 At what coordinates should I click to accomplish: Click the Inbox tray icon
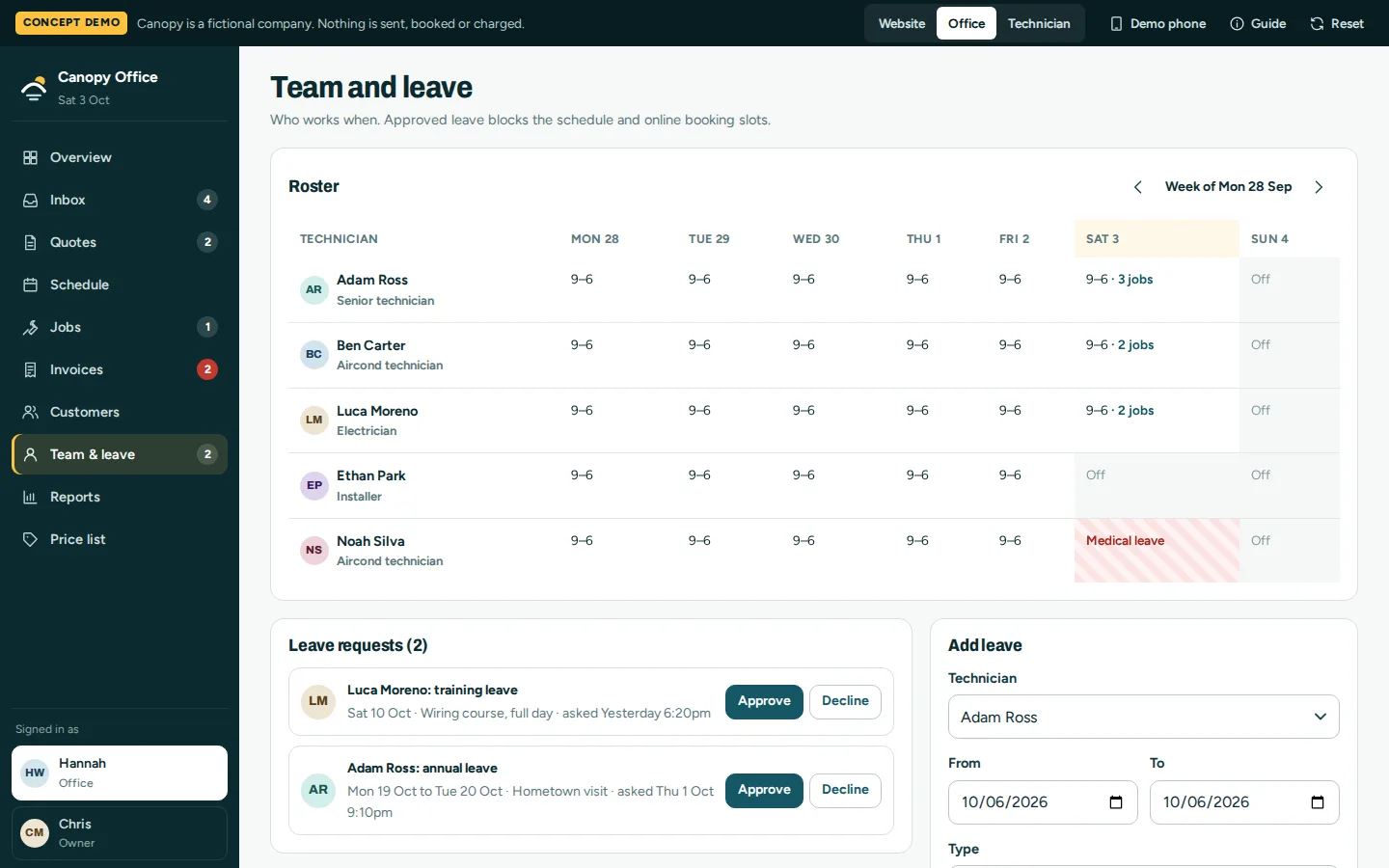point(31,200)
